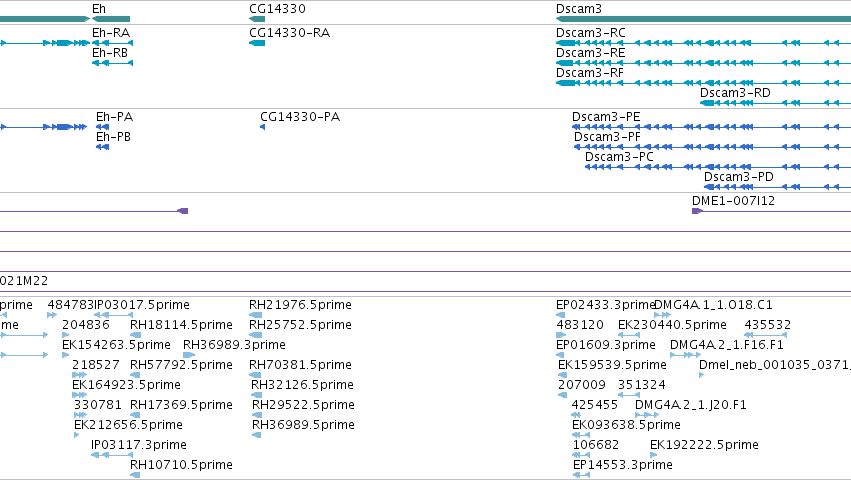Click the 218527 EST label

click(96, 365)
